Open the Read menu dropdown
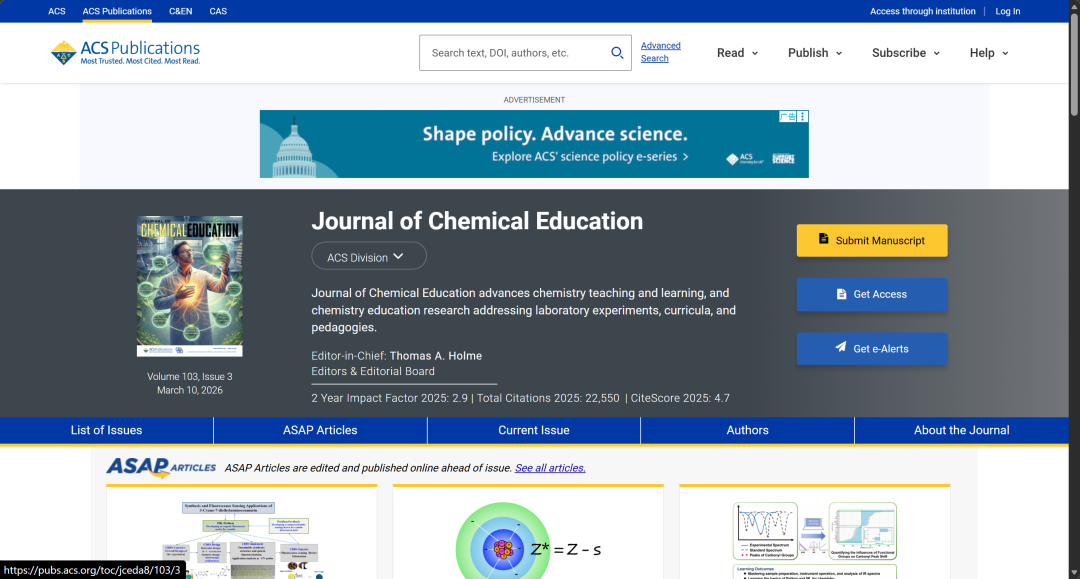1080x579 pixels. pos(737,53)
